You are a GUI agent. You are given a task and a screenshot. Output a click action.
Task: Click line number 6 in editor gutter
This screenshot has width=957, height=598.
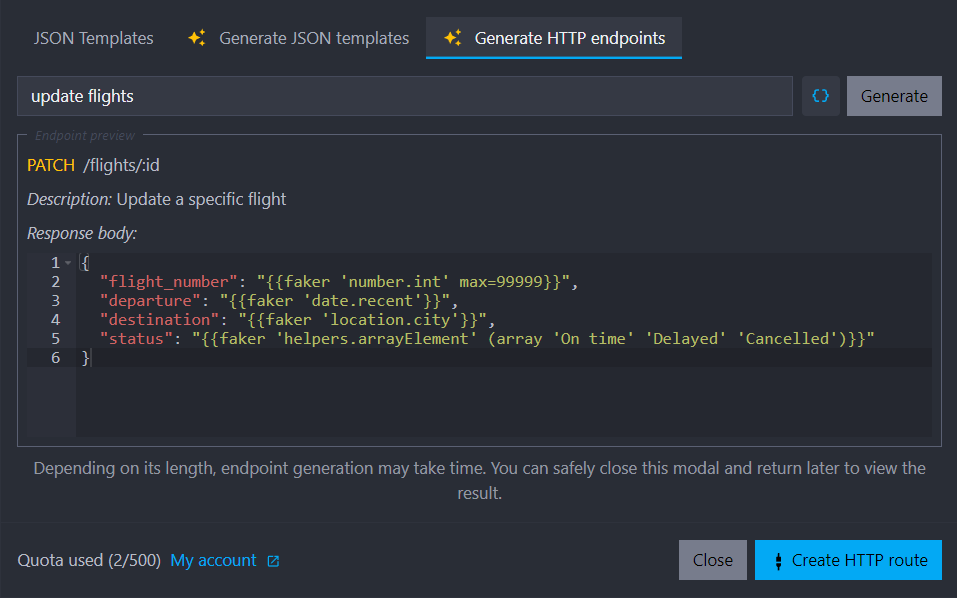pos(55,358)
